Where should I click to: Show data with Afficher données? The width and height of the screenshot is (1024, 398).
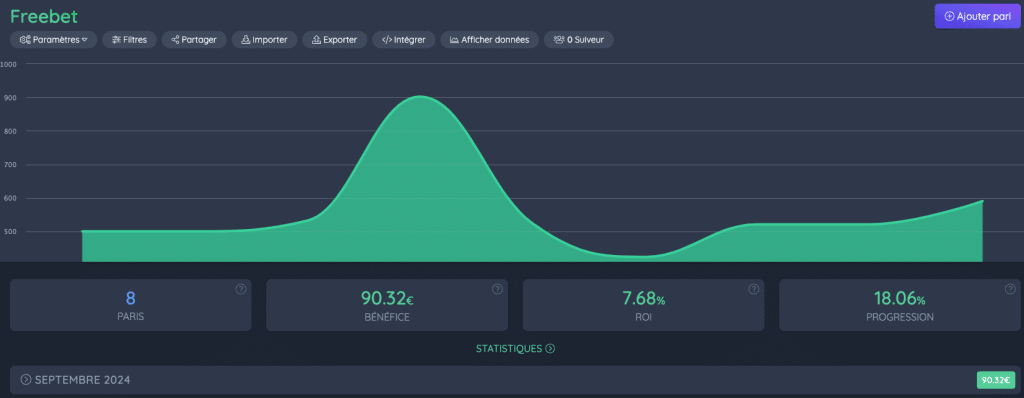[490, 40]
